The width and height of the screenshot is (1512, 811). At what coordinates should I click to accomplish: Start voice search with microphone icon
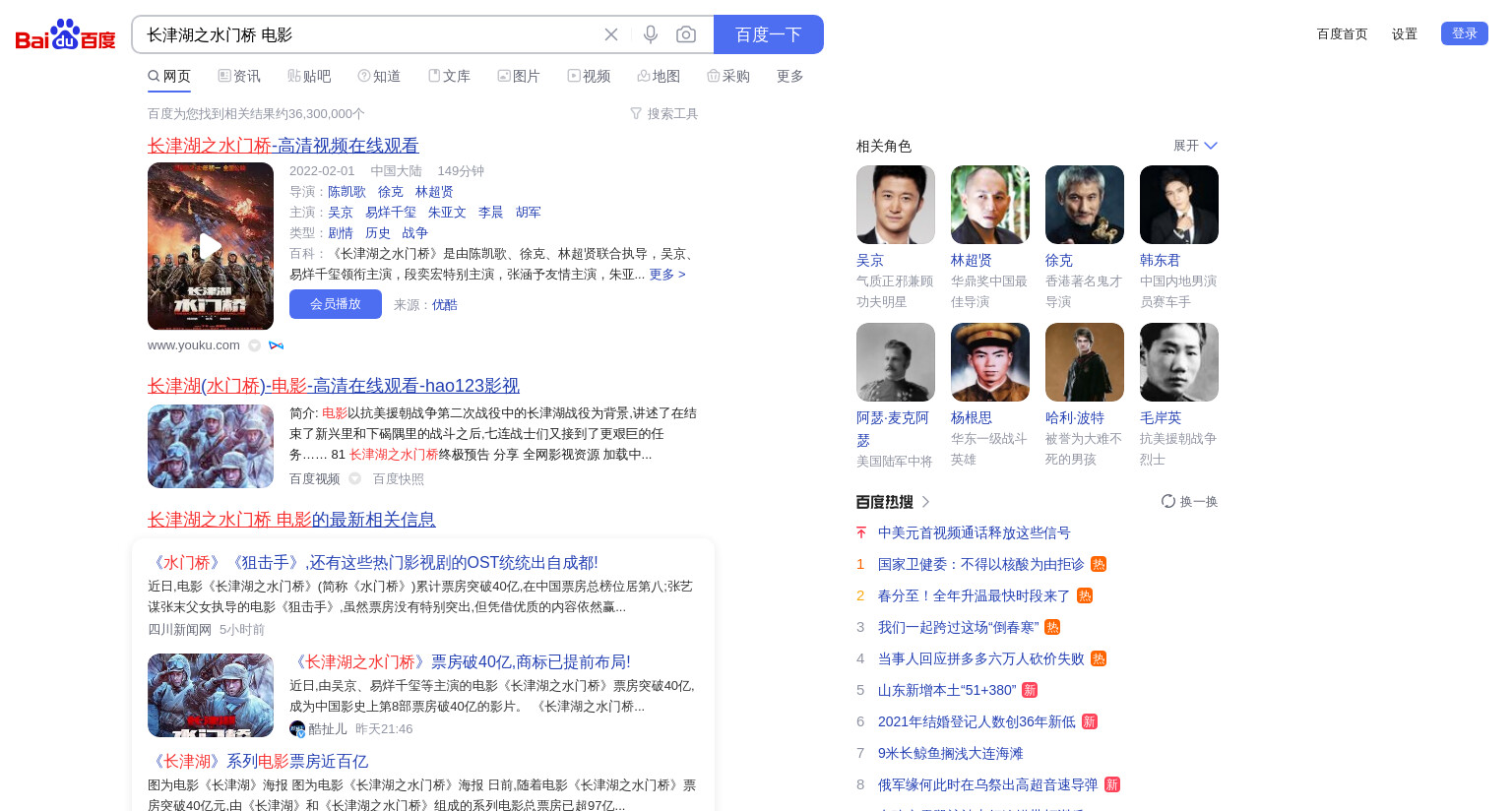point(651,34)
